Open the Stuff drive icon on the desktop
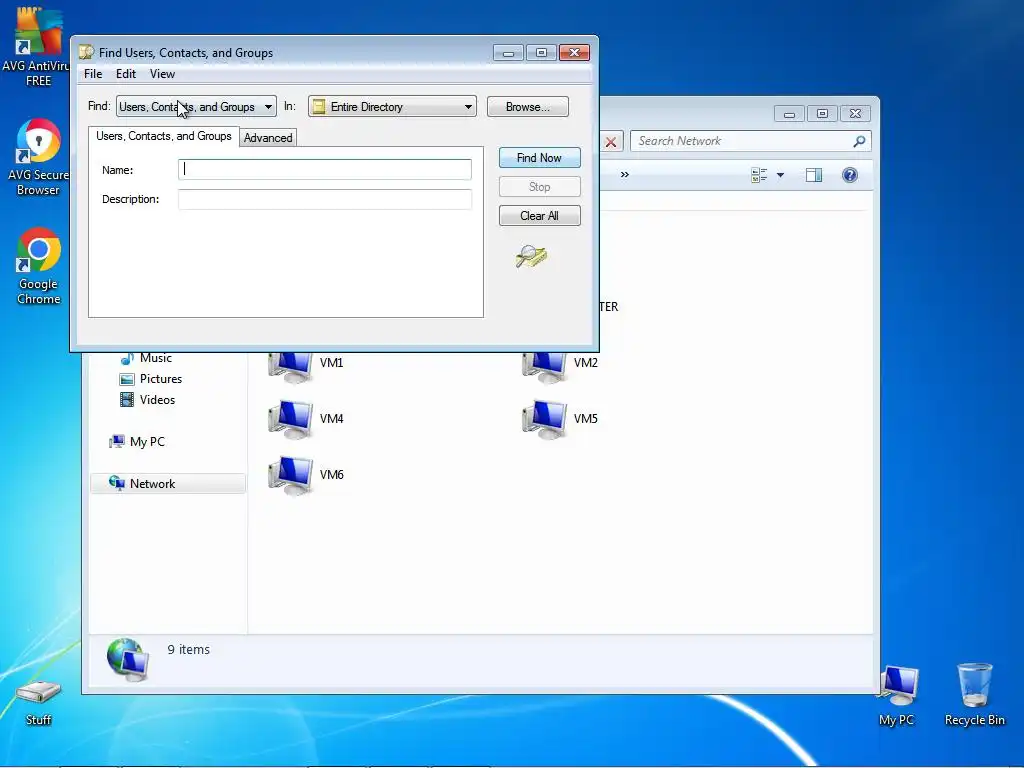Screen dimensions: 1024x768 tap(38, 702)
